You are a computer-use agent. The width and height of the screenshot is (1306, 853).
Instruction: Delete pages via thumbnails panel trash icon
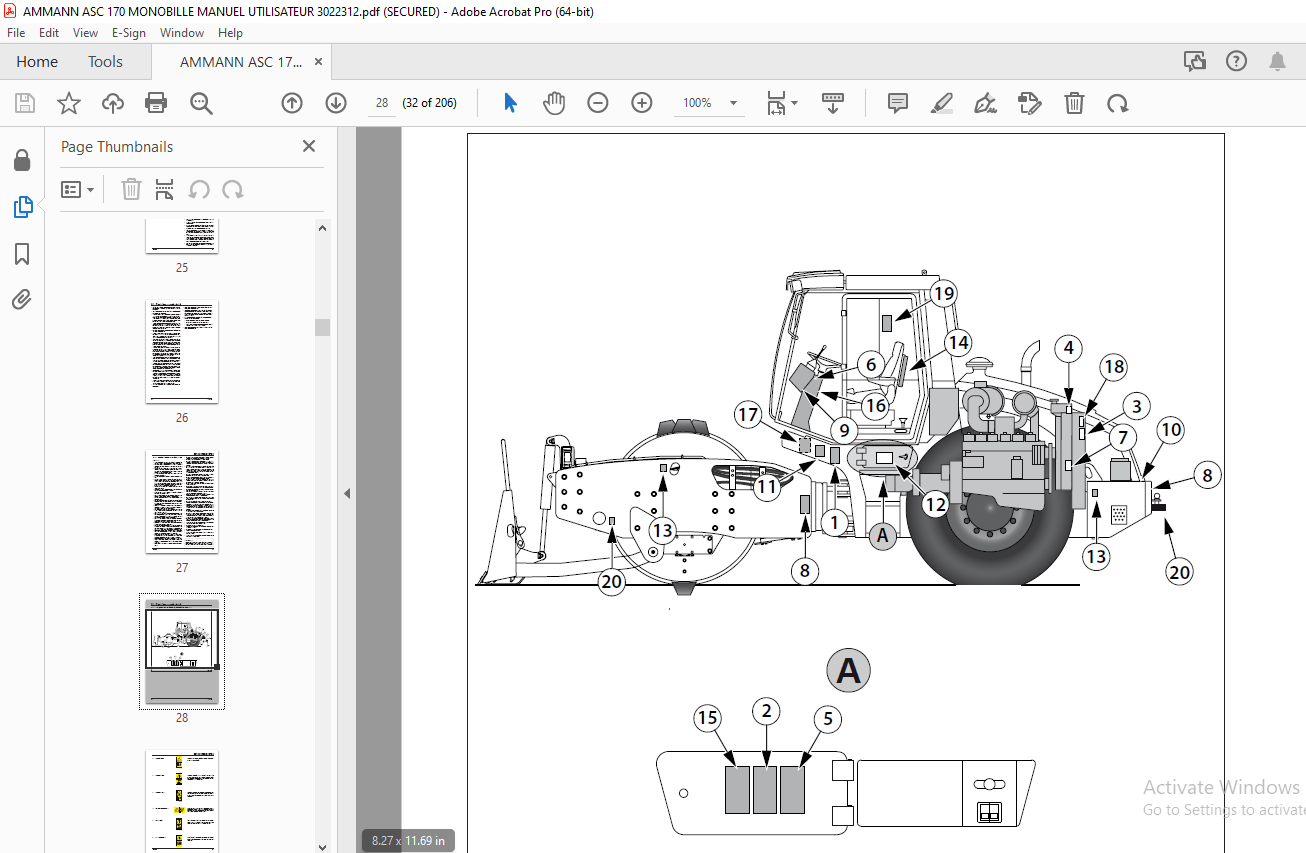pyautogui.click(x=131, y=190)
